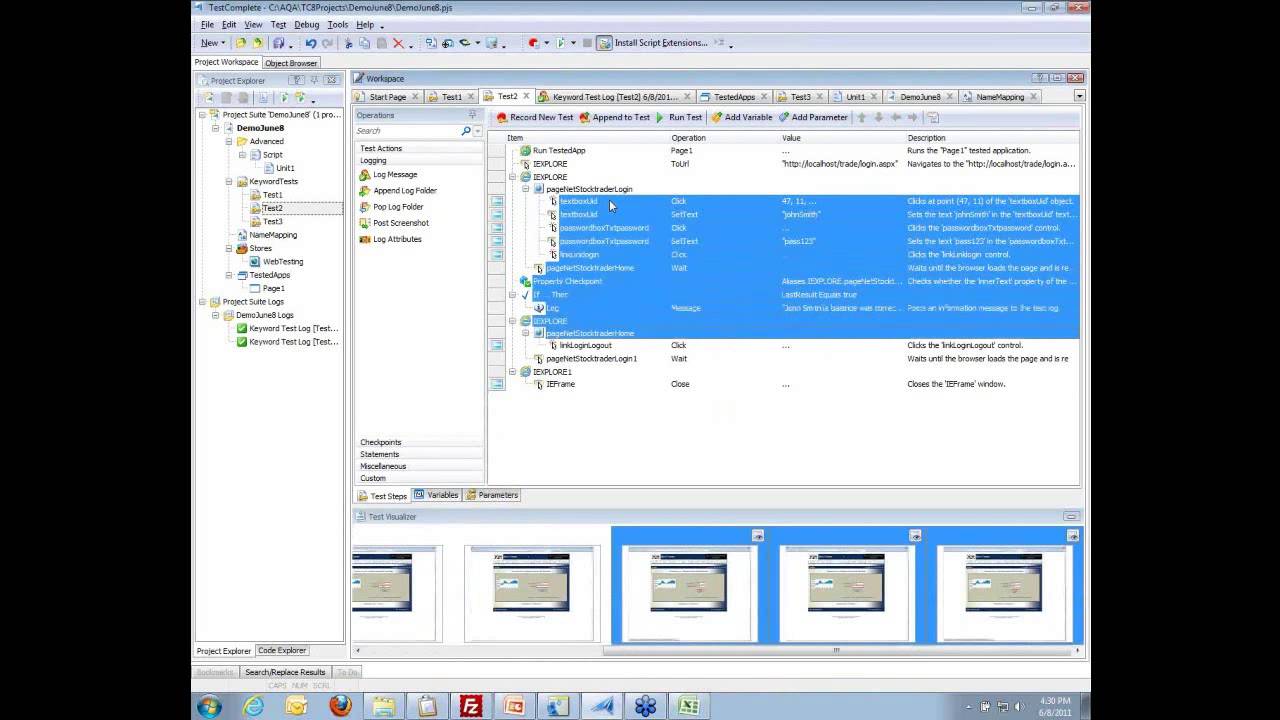Select the Stores node in Project Explorer
The height and width of the screenshot is (720, 1280).
click(x=260, y=248)
